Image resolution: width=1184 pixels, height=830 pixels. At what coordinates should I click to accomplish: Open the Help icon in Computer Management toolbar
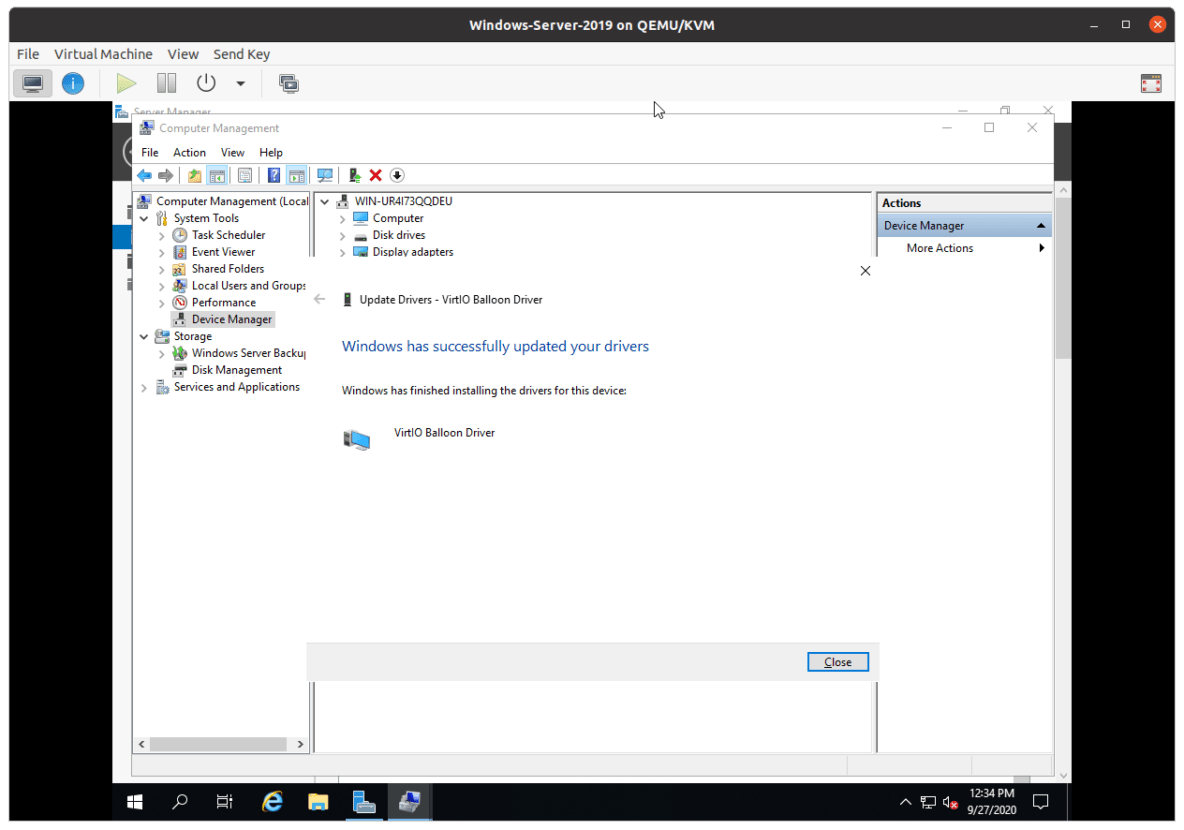273,175
